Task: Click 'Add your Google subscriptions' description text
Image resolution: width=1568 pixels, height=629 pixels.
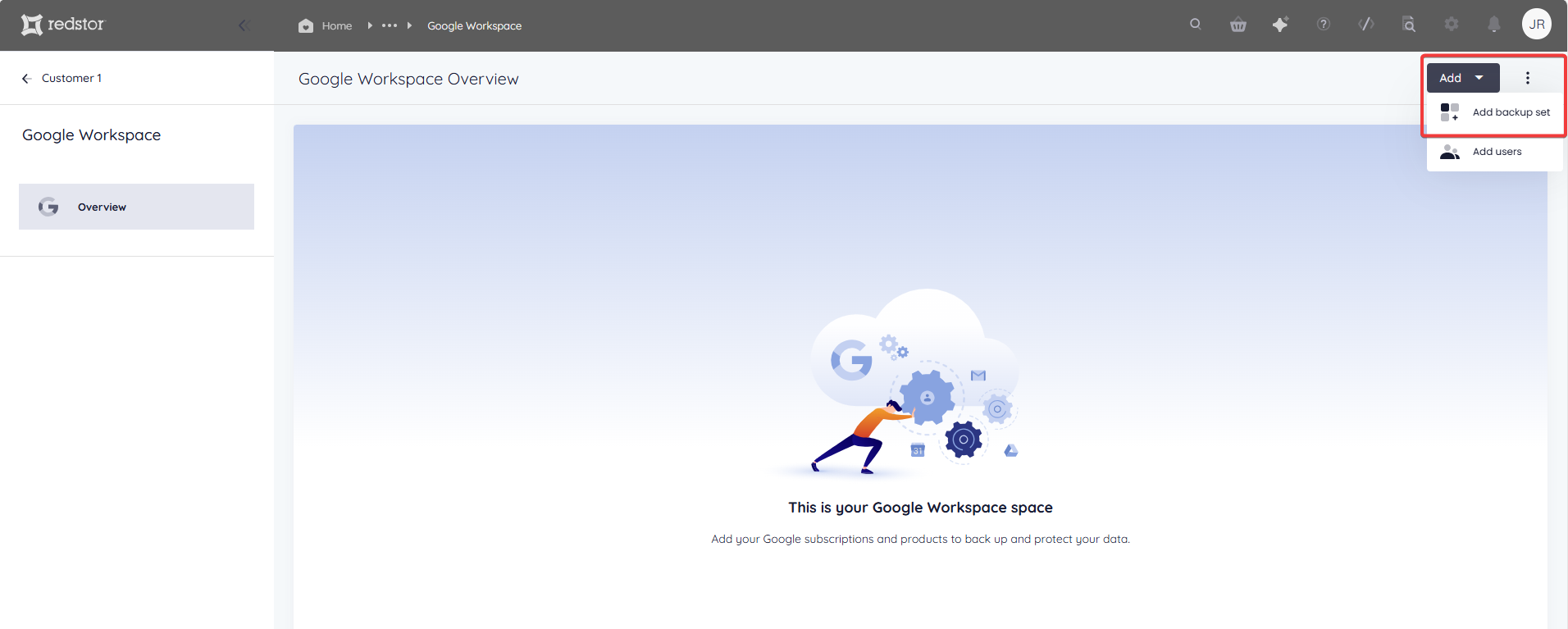Action: click(920, 539)
